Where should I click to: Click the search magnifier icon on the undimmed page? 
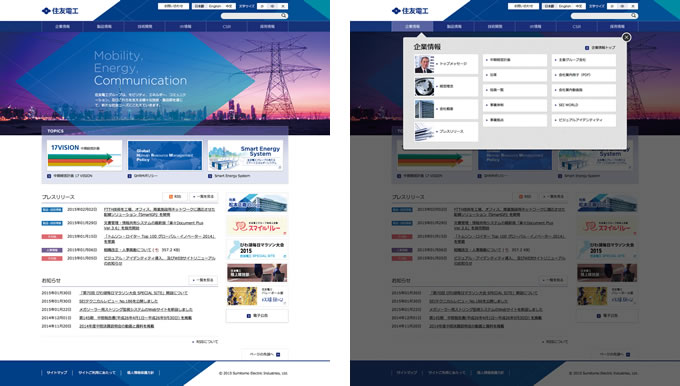point(284,16)
